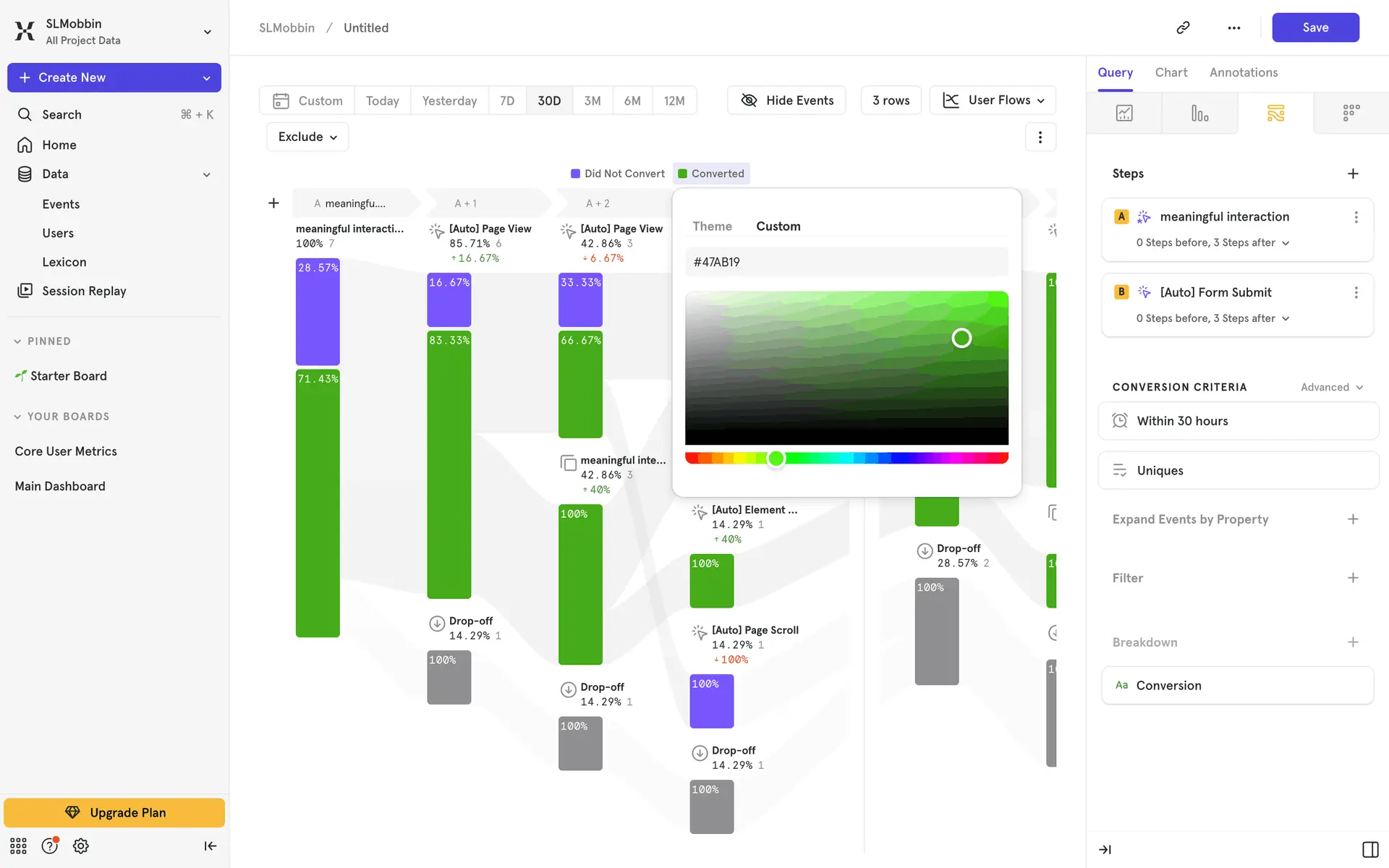The image size is (1389, 868).
Task: Switch to the Annotations tab
Action: [1243, 72]
